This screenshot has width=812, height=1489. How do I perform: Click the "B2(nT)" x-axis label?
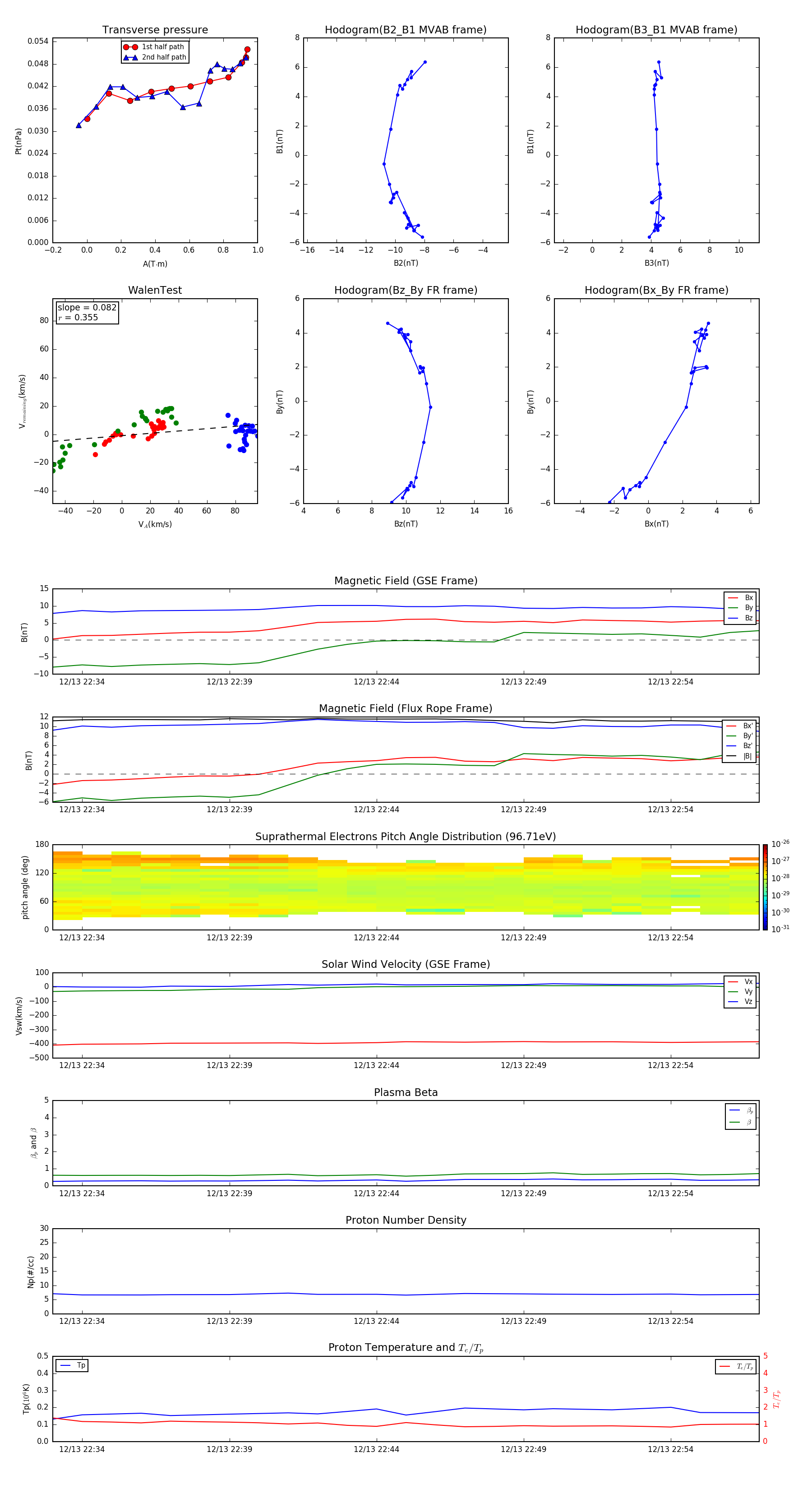(x=406, y=263)
